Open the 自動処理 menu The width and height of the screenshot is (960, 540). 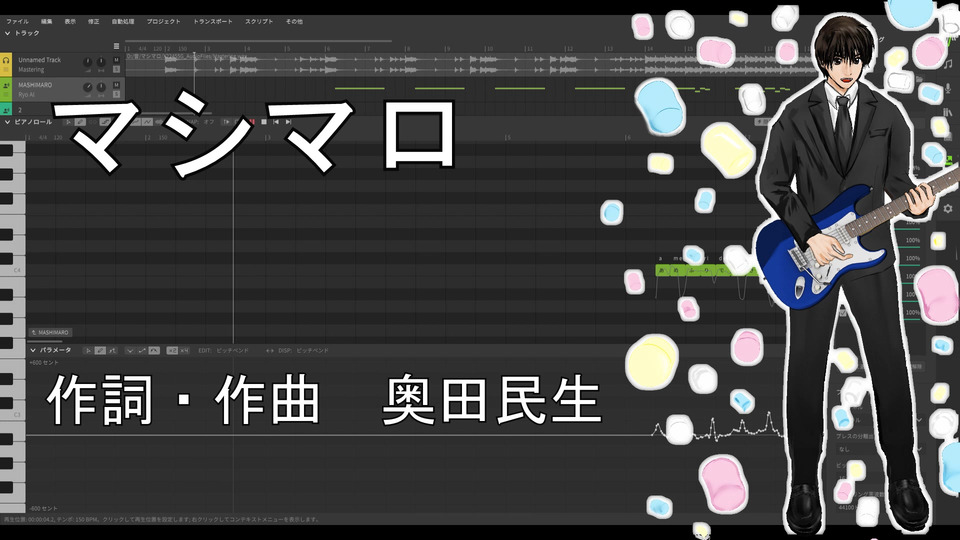coord(123,21)
